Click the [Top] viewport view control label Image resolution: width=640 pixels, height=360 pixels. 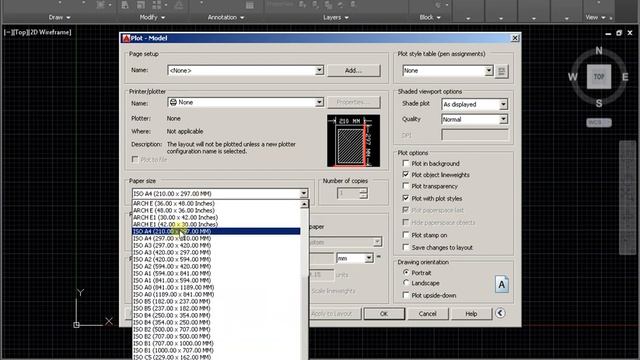click(x=20, y=32)
